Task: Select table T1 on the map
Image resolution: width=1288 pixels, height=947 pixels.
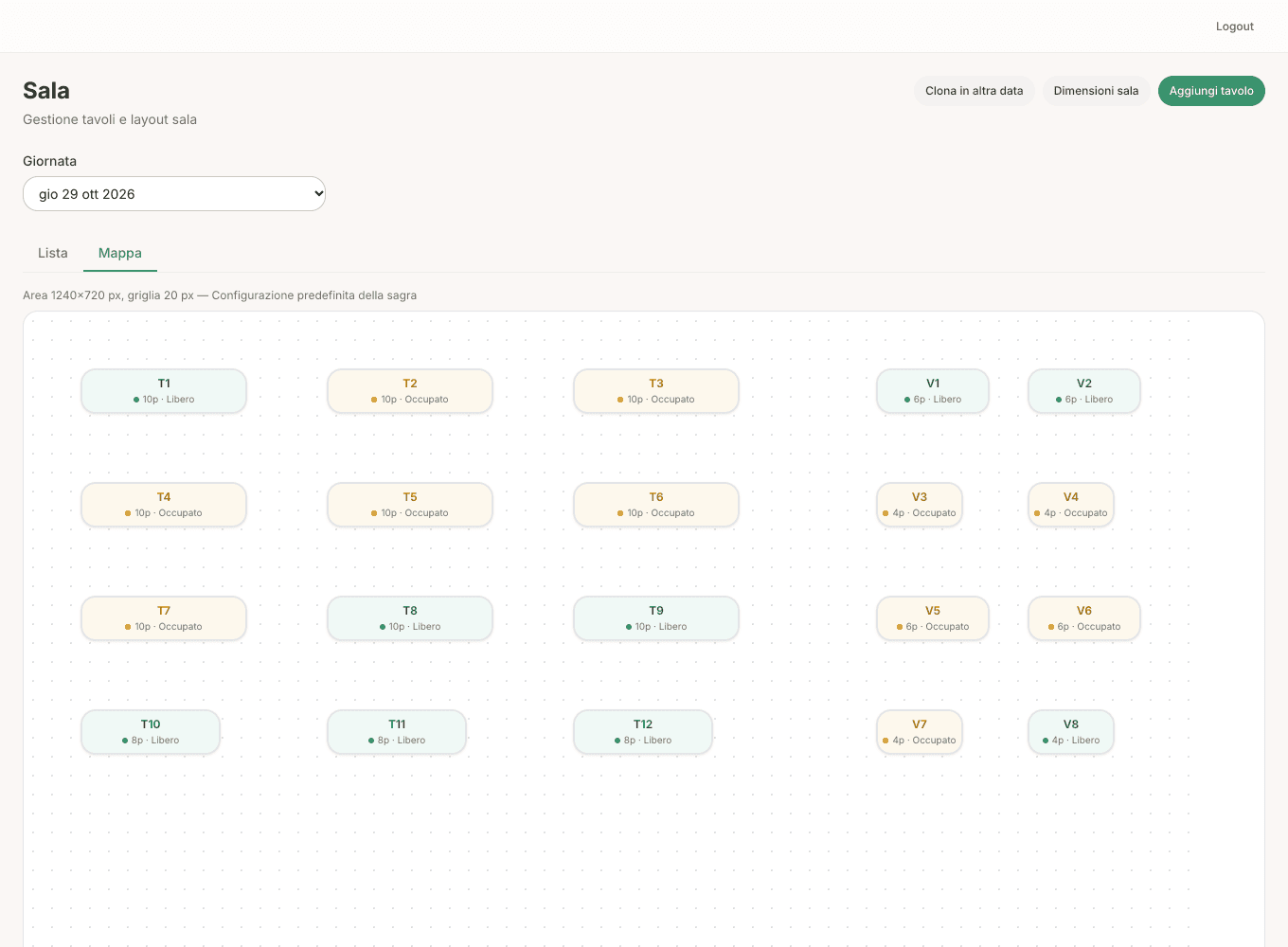Action: (164, 391)
